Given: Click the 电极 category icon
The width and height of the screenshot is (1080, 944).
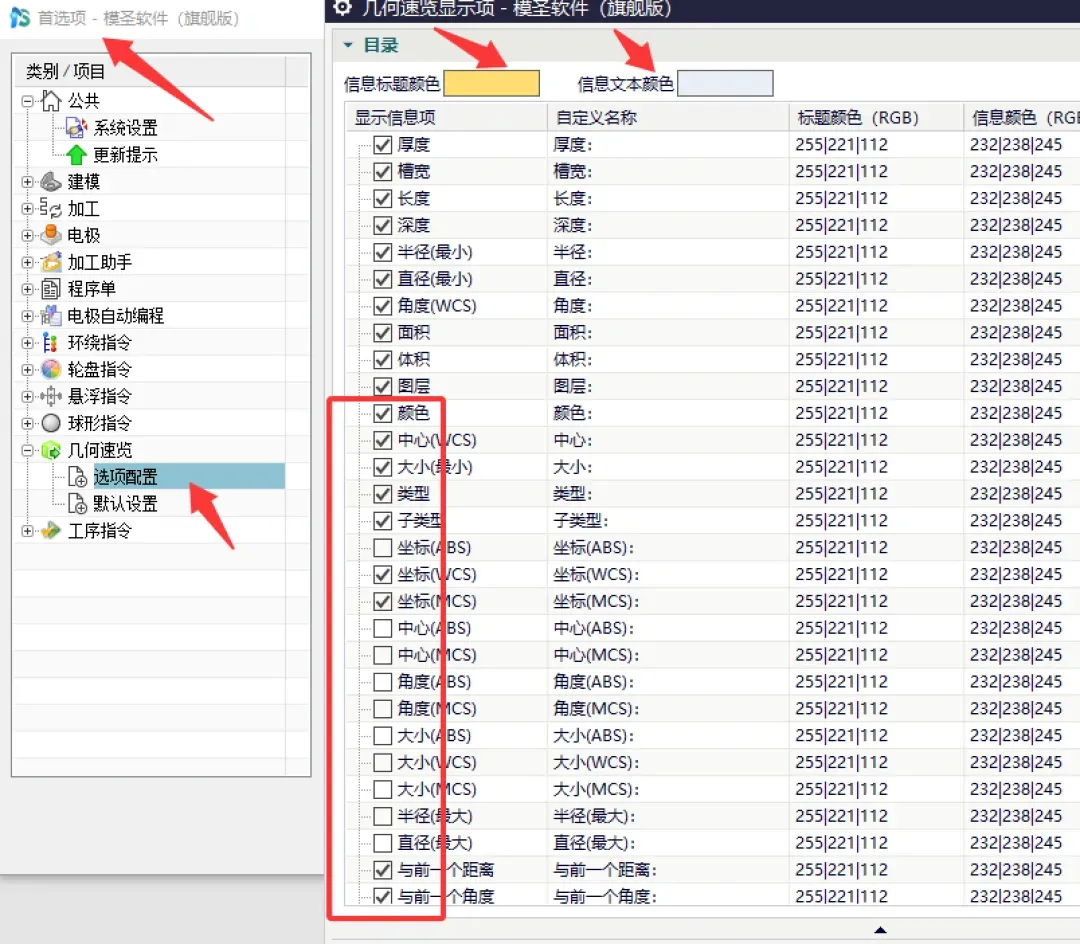Looking at the screenshot, I should 50,235.
